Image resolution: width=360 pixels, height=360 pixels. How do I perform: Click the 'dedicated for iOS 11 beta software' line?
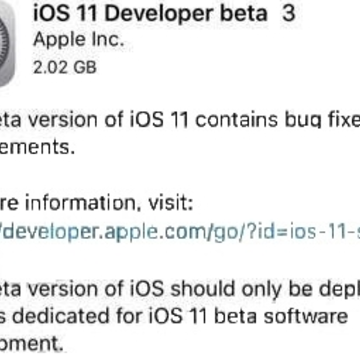tap(174, 316)
